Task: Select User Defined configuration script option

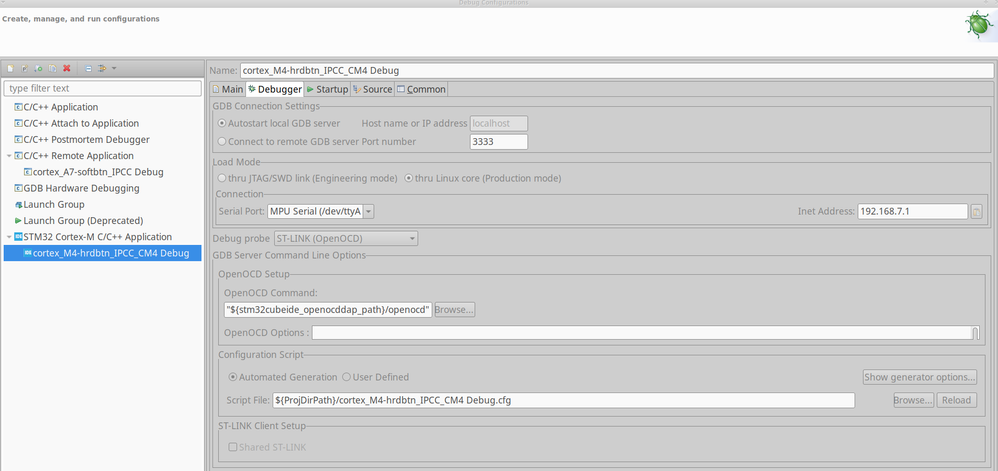Action: point(346,377)
